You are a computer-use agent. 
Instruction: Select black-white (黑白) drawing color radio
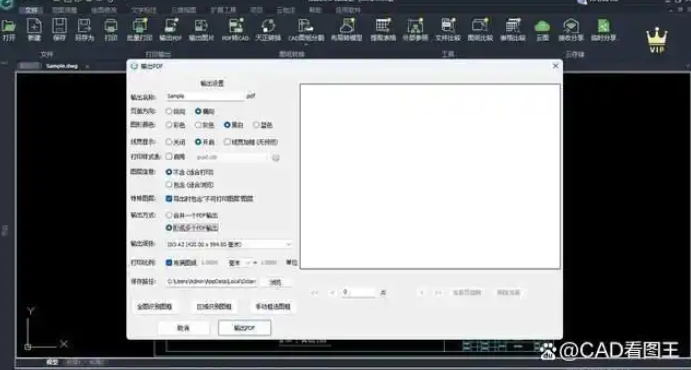(227, 125)
